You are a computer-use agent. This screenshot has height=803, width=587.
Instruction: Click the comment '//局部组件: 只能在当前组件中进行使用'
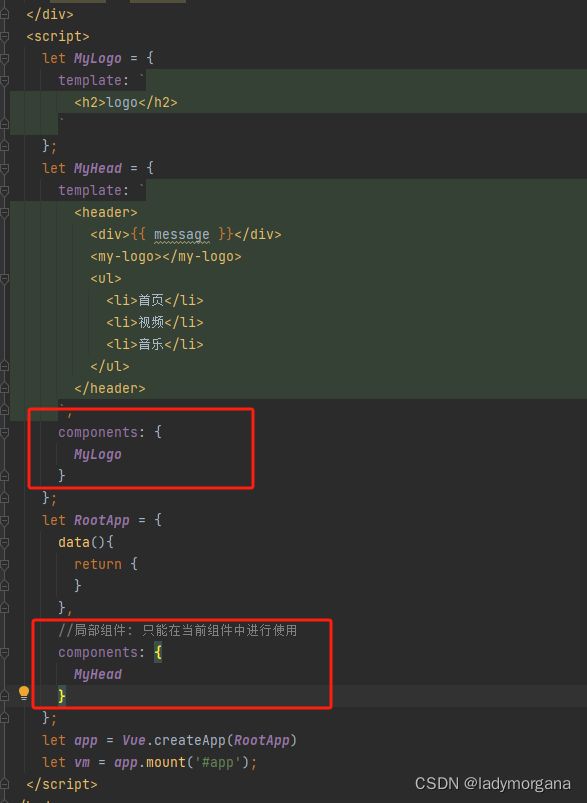(x=178, y=630)
